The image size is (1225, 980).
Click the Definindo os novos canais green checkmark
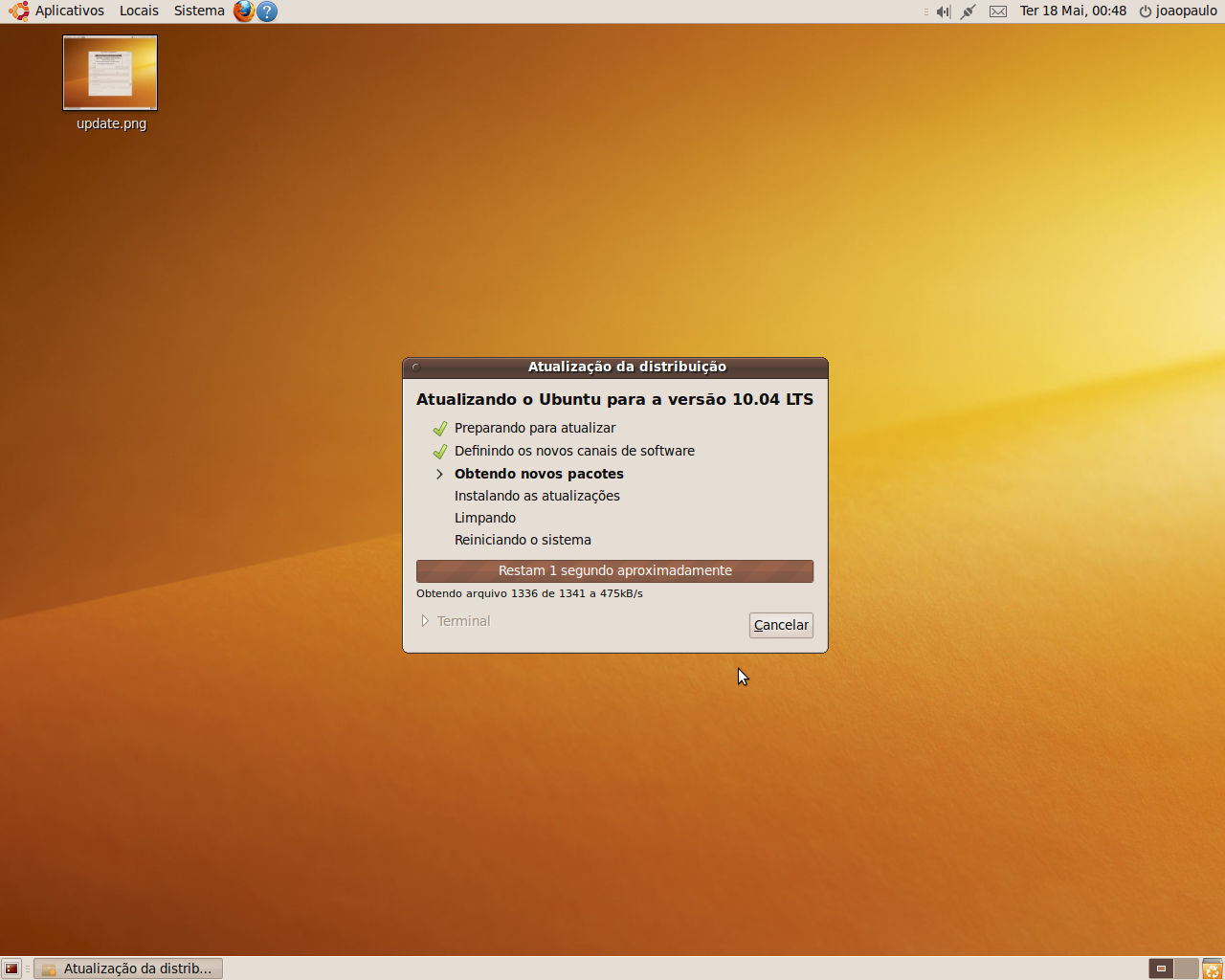pos(440,452)
